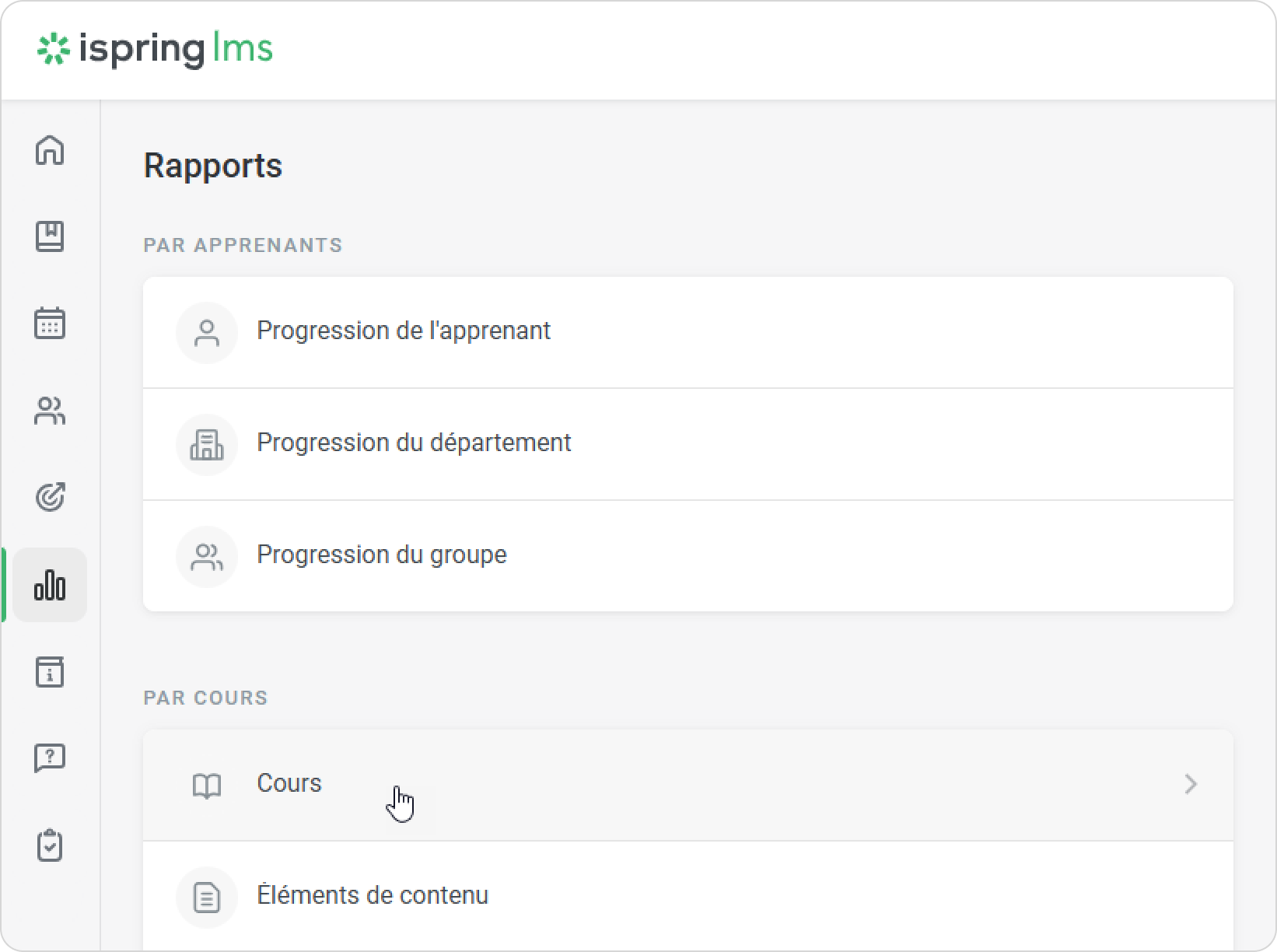The height and width of the screenshot is (952, 1277).
Task: Open the Home icon in sidebar
Action: click(50, 150)
